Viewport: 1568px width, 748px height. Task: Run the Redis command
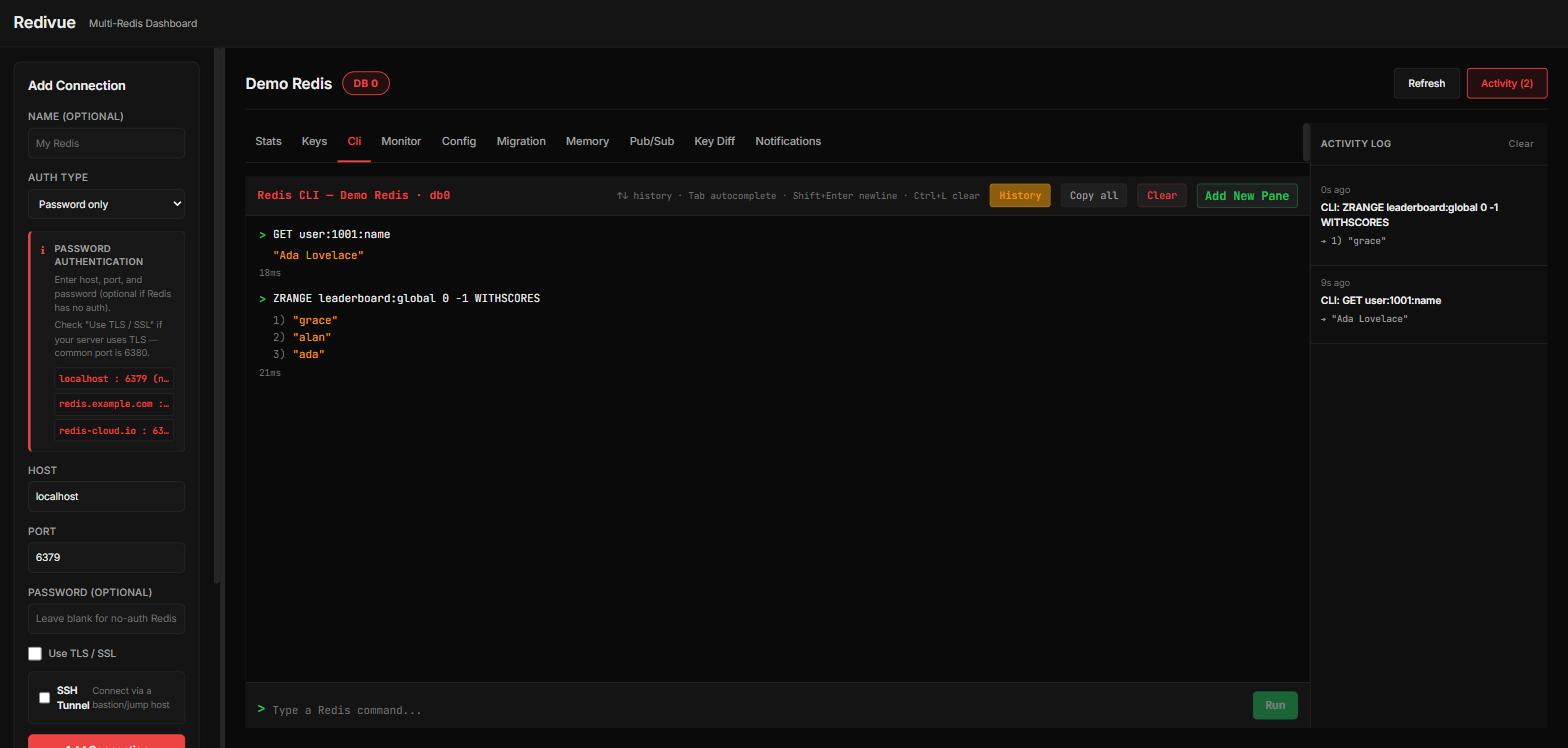(x=1275, y=705)
